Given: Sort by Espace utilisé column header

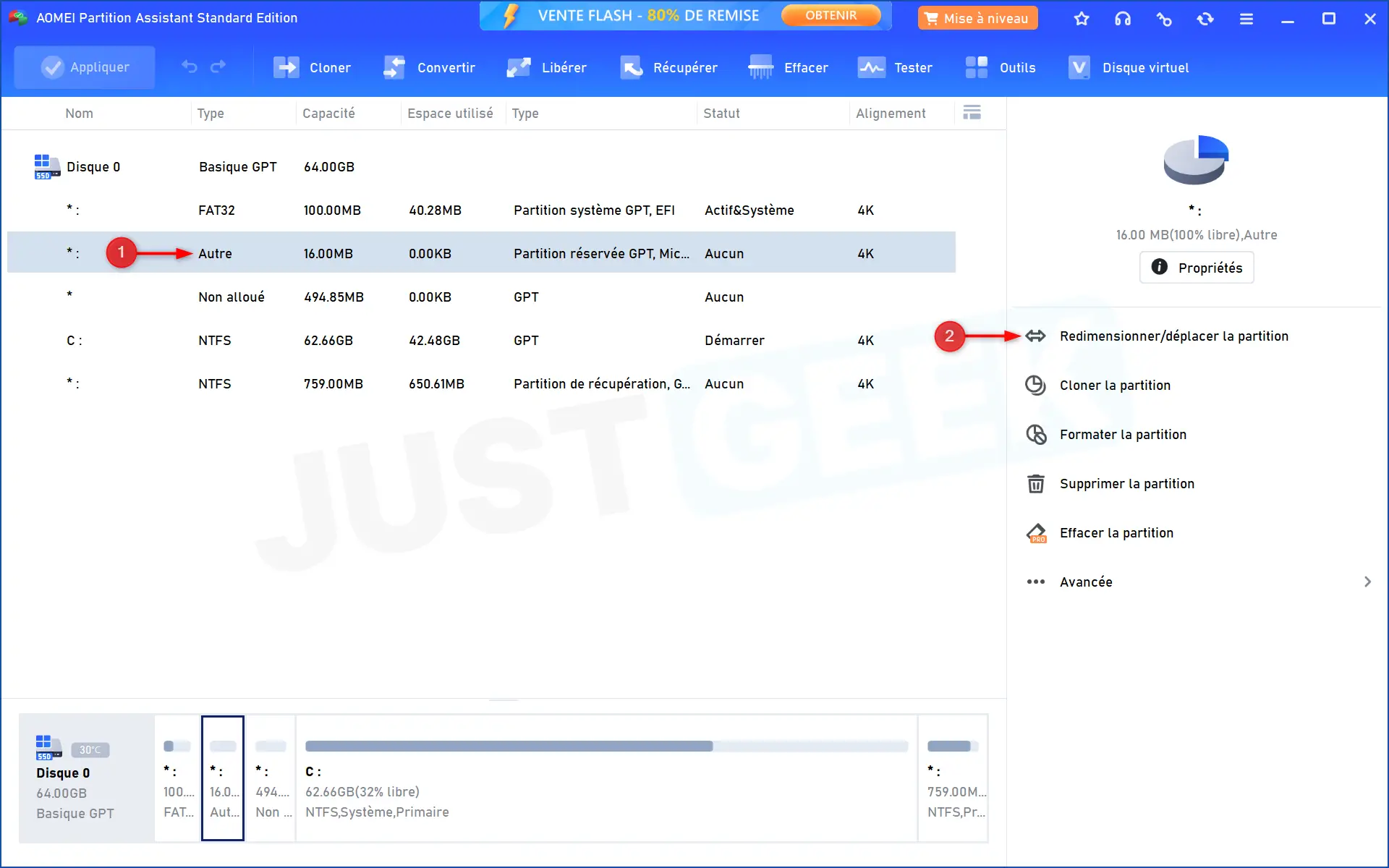Looking at the screenshot, I should coord(450,114).
